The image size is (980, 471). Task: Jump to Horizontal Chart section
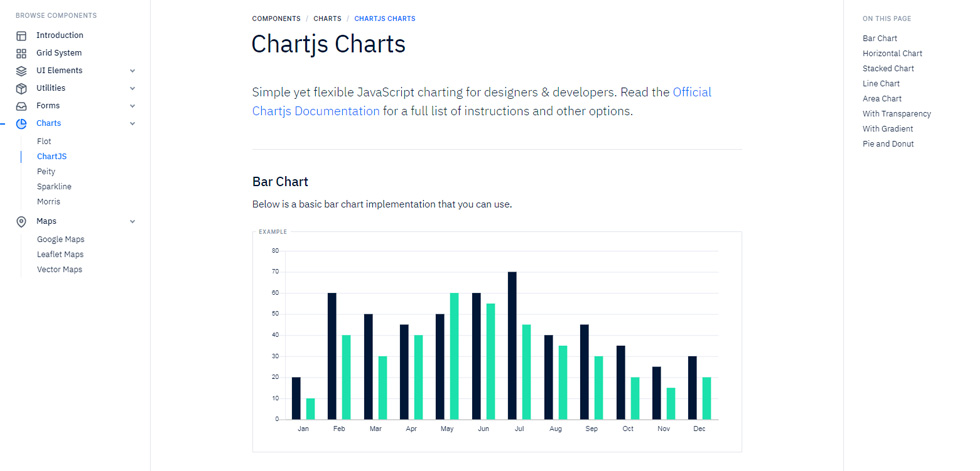pyautogui.click(x=892, y=53)
